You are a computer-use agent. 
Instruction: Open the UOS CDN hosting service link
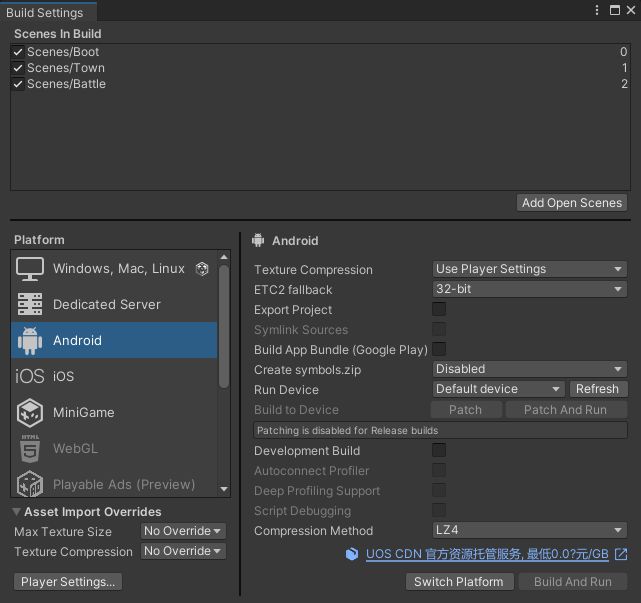coord(487,554)
